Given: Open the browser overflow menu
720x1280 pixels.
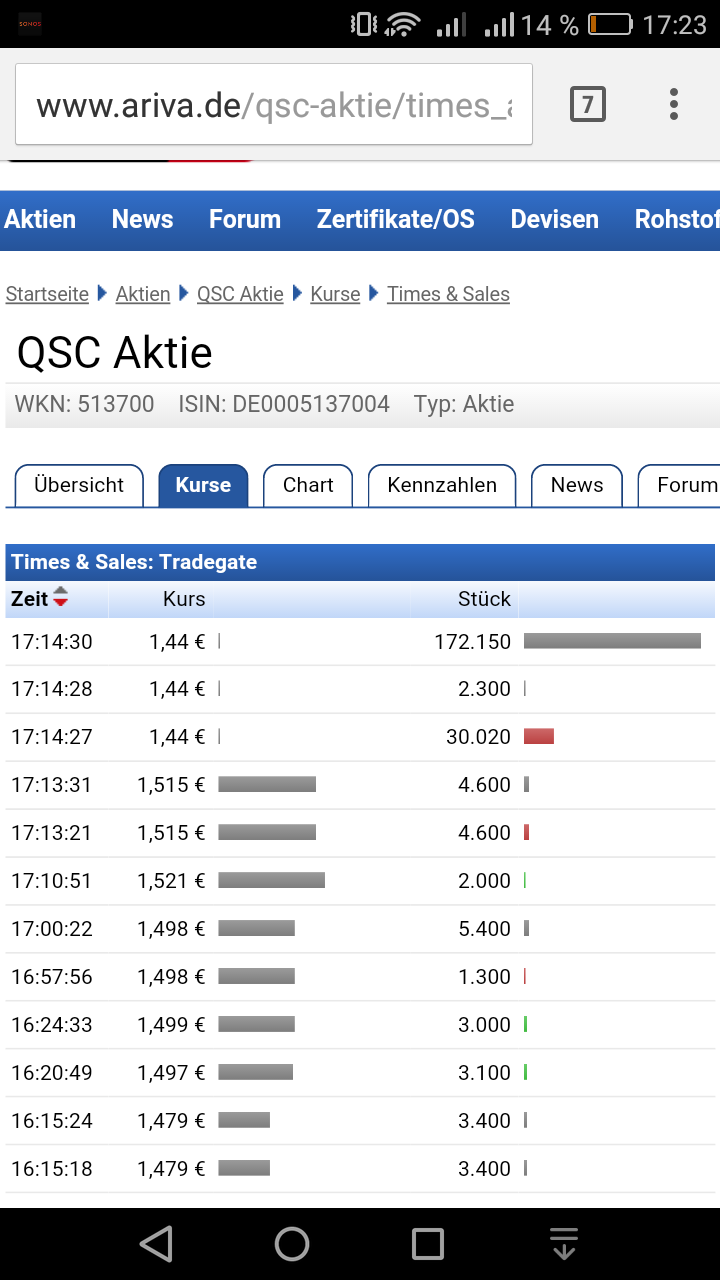Looking at the screenshot, I should click(x=674, y=103).
